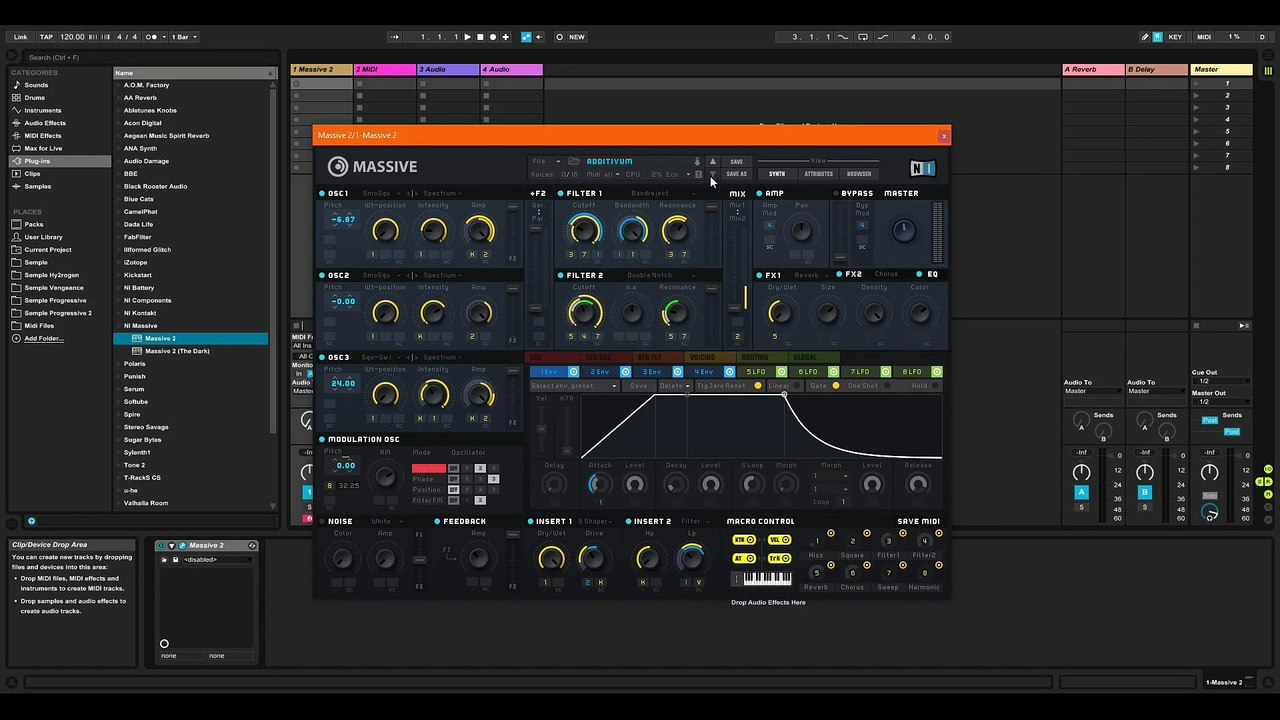The width and height of the screenshot is (1280, 720).
Task: Click Add Folder in Places
Action: tap(43, 339)
